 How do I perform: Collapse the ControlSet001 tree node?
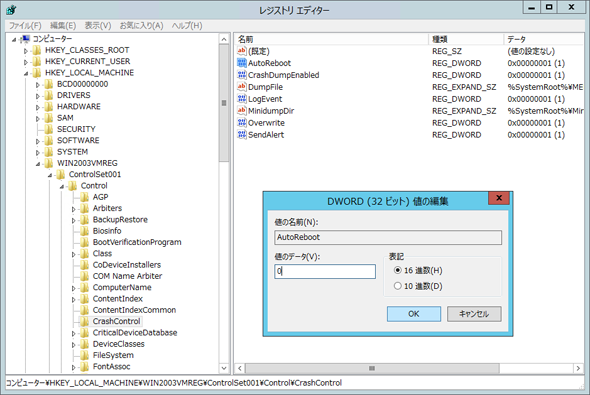point(49,175)
